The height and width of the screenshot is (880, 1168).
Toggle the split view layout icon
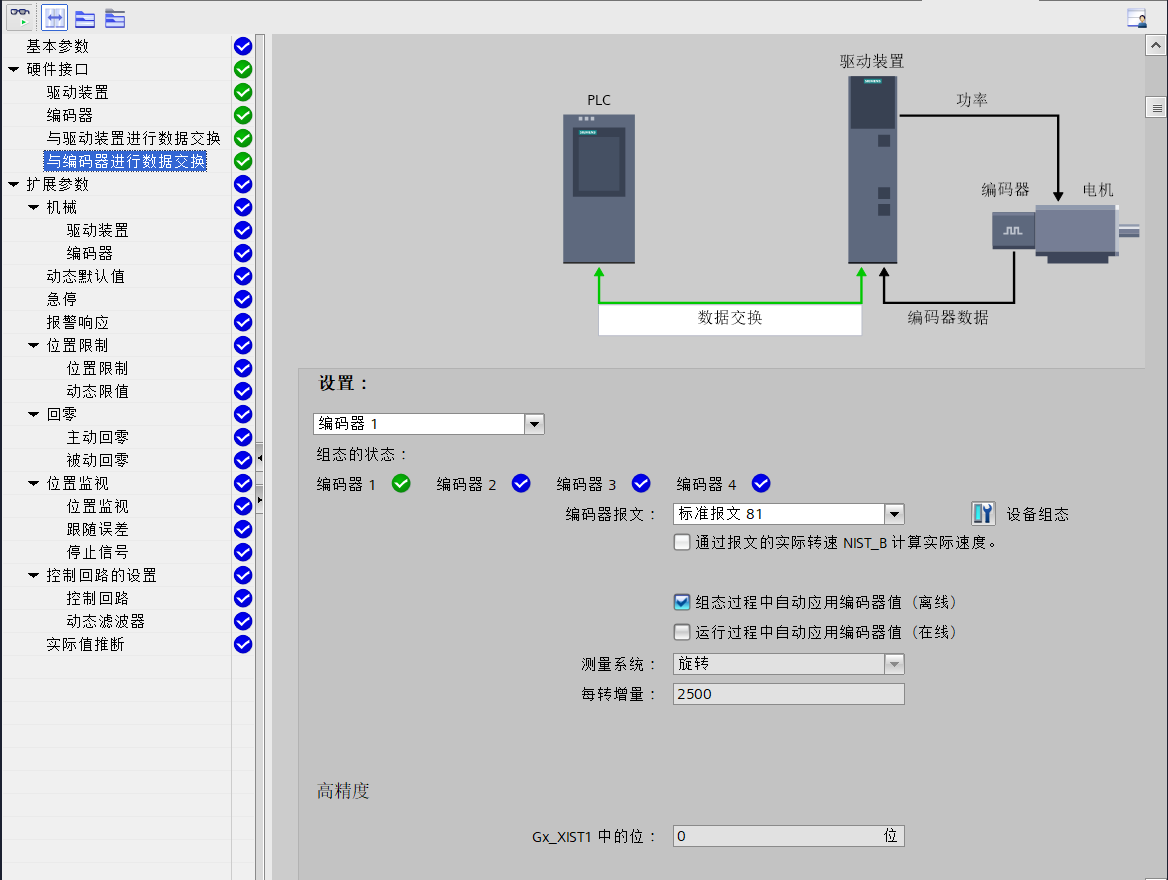(x=54, y=17)
